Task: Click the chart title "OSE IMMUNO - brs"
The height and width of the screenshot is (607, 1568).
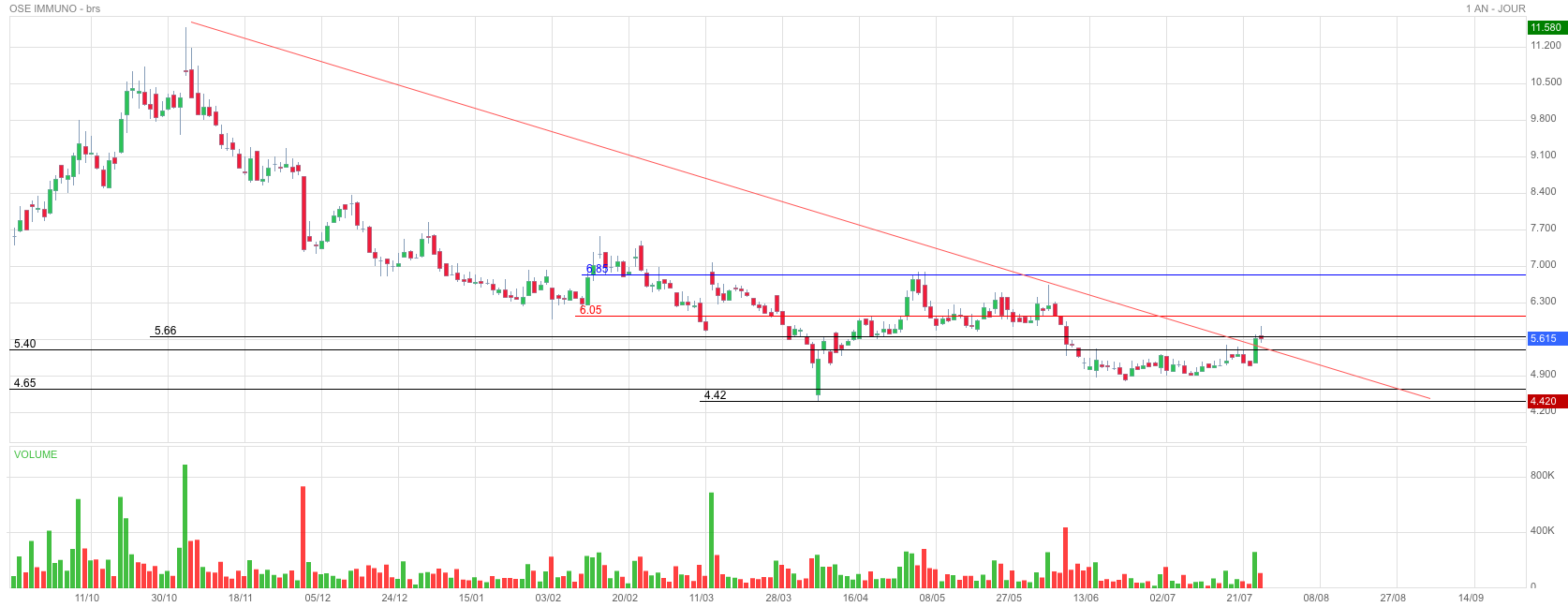Action: (55, 8)
